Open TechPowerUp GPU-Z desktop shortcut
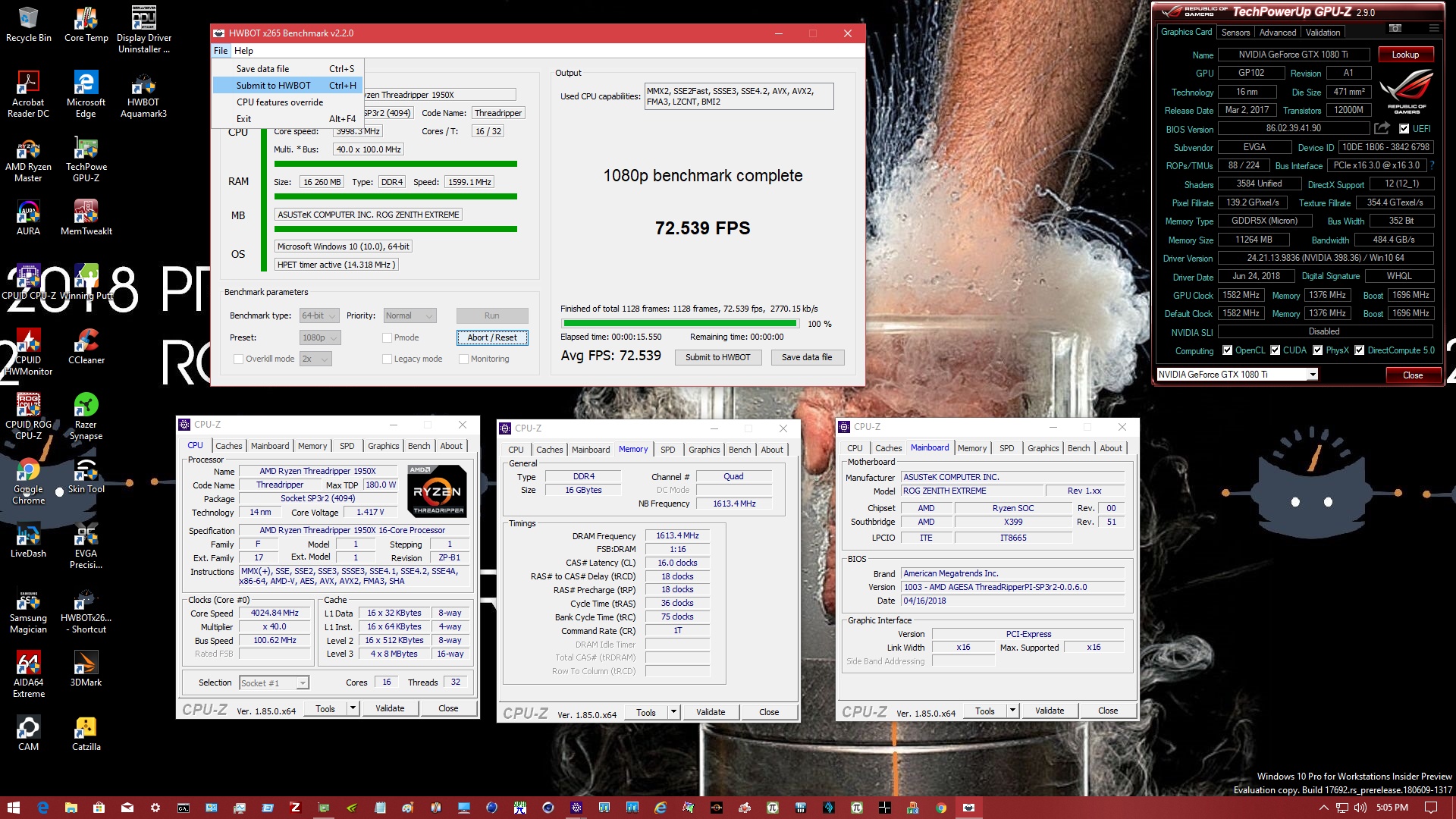This screenshot has height=819, width=1456. click(x=86, y=159)
